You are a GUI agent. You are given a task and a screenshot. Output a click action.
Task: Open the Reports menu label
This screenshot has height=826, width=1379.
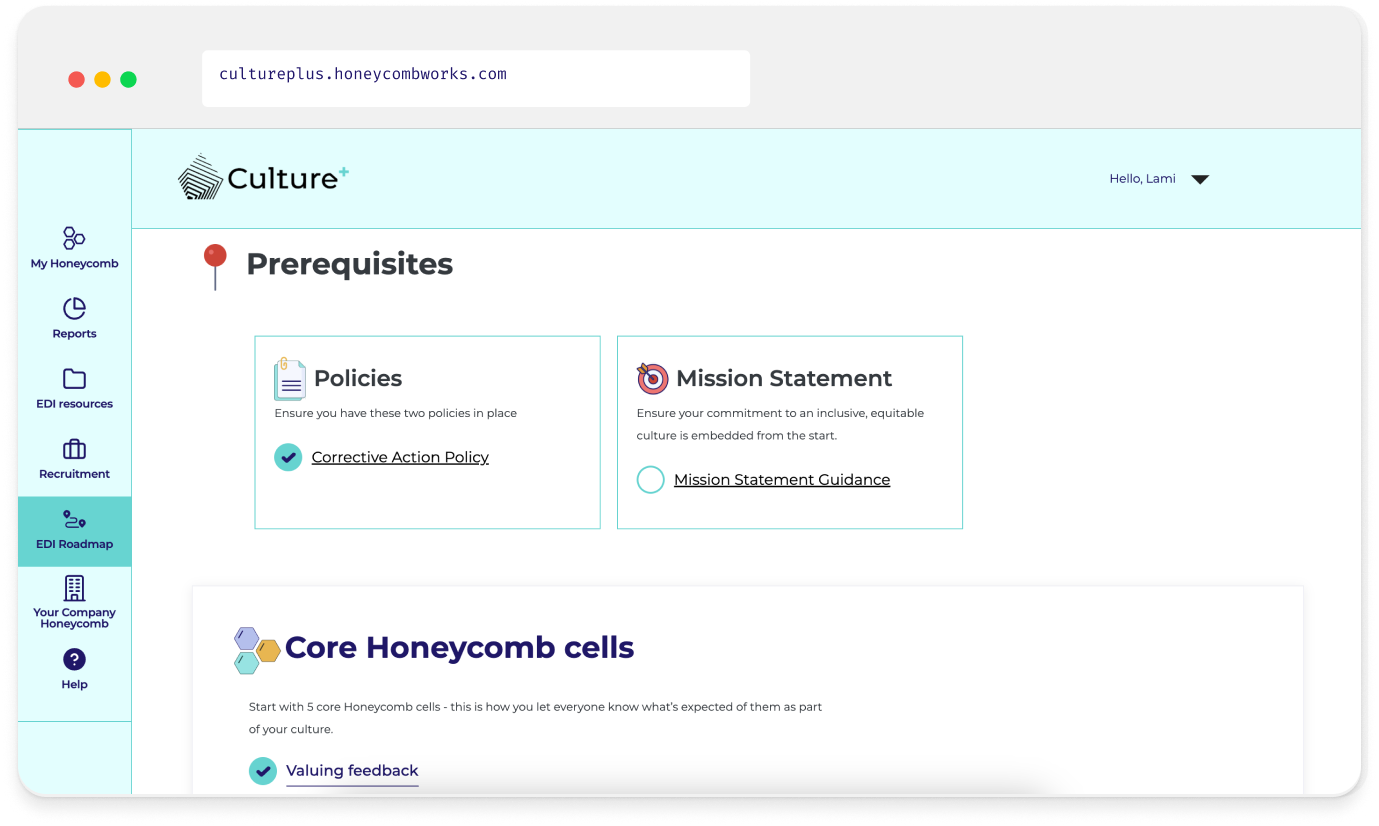click(74, 334)
